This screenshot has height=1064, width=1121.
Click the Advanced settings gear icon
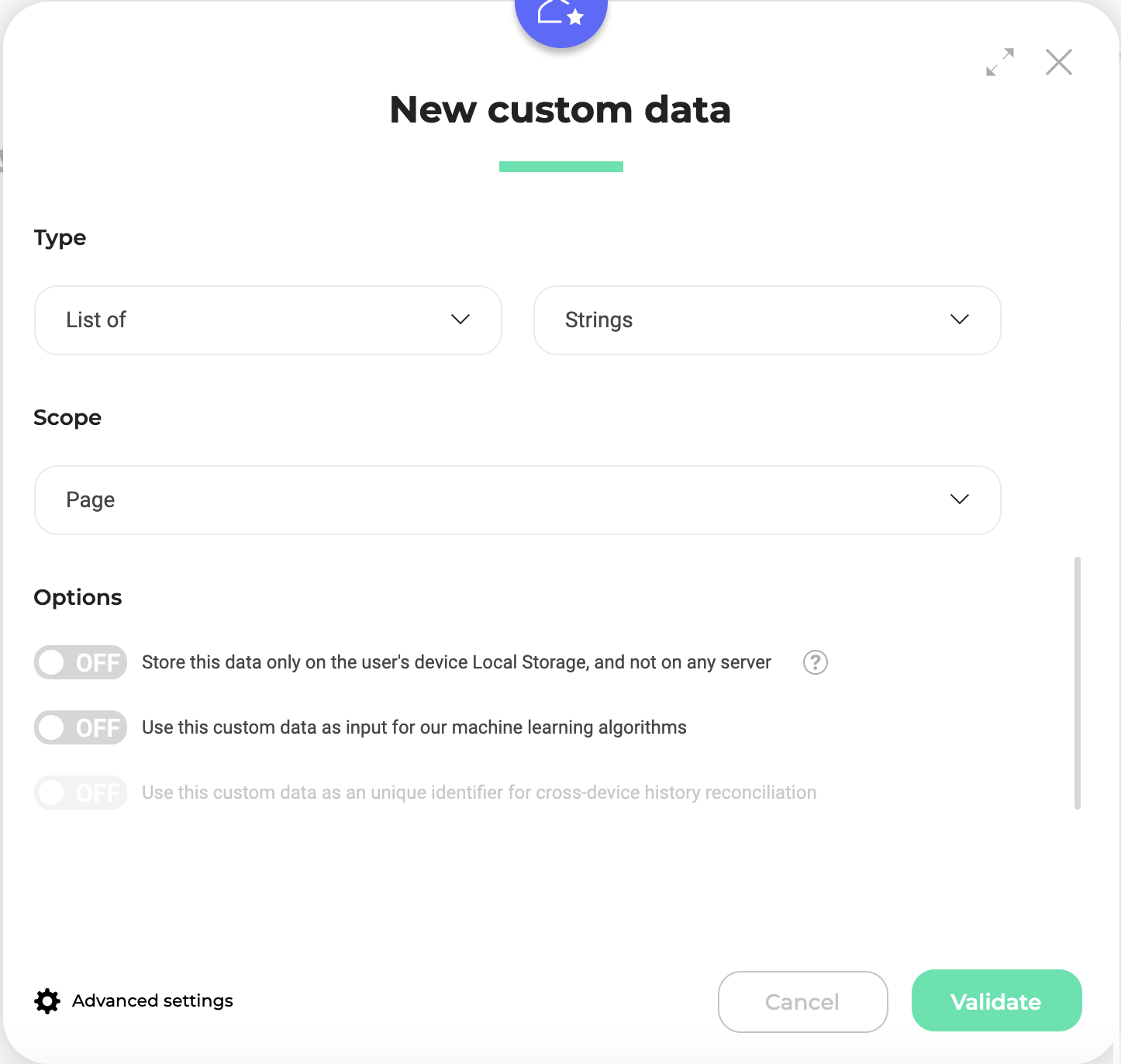47,1001
